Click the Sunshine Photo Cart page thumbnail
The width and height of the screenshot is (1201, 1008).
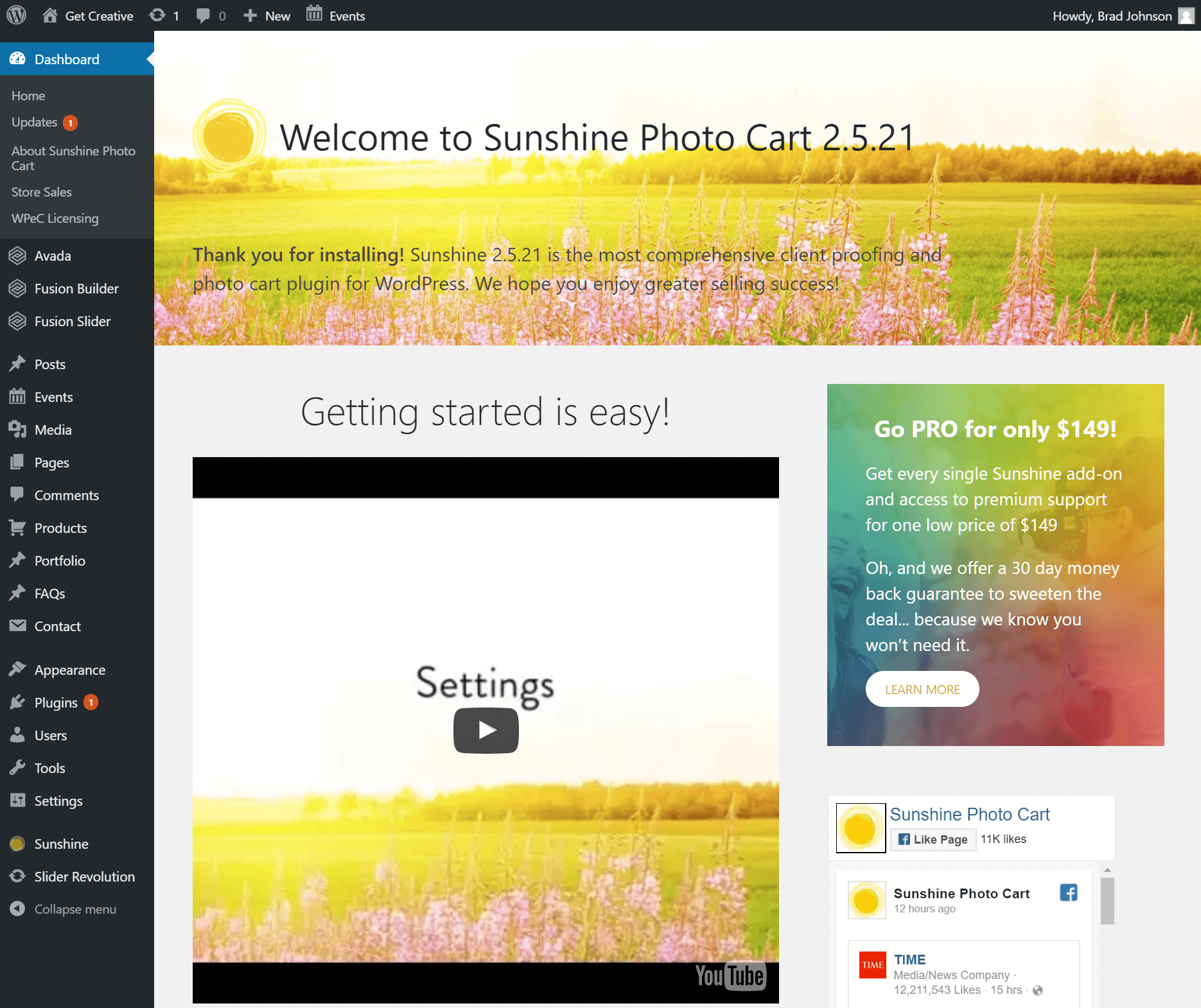(x=861, y=828)
